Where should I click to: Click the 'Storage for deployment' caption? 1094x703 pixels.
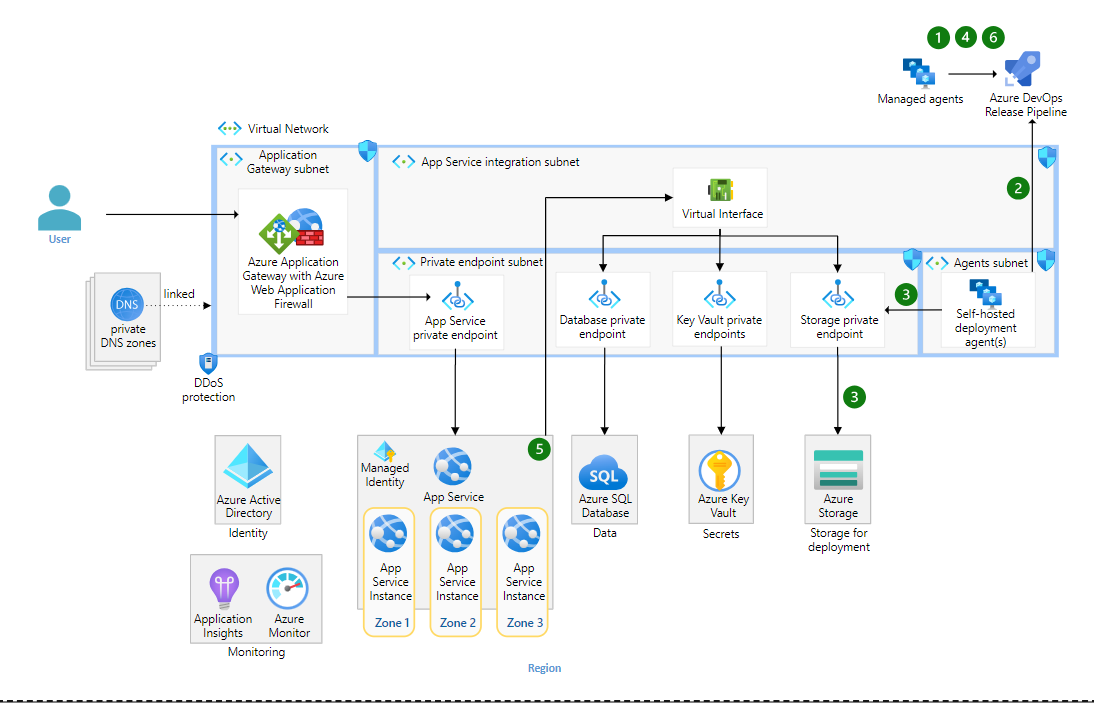(x=839, y=540)
